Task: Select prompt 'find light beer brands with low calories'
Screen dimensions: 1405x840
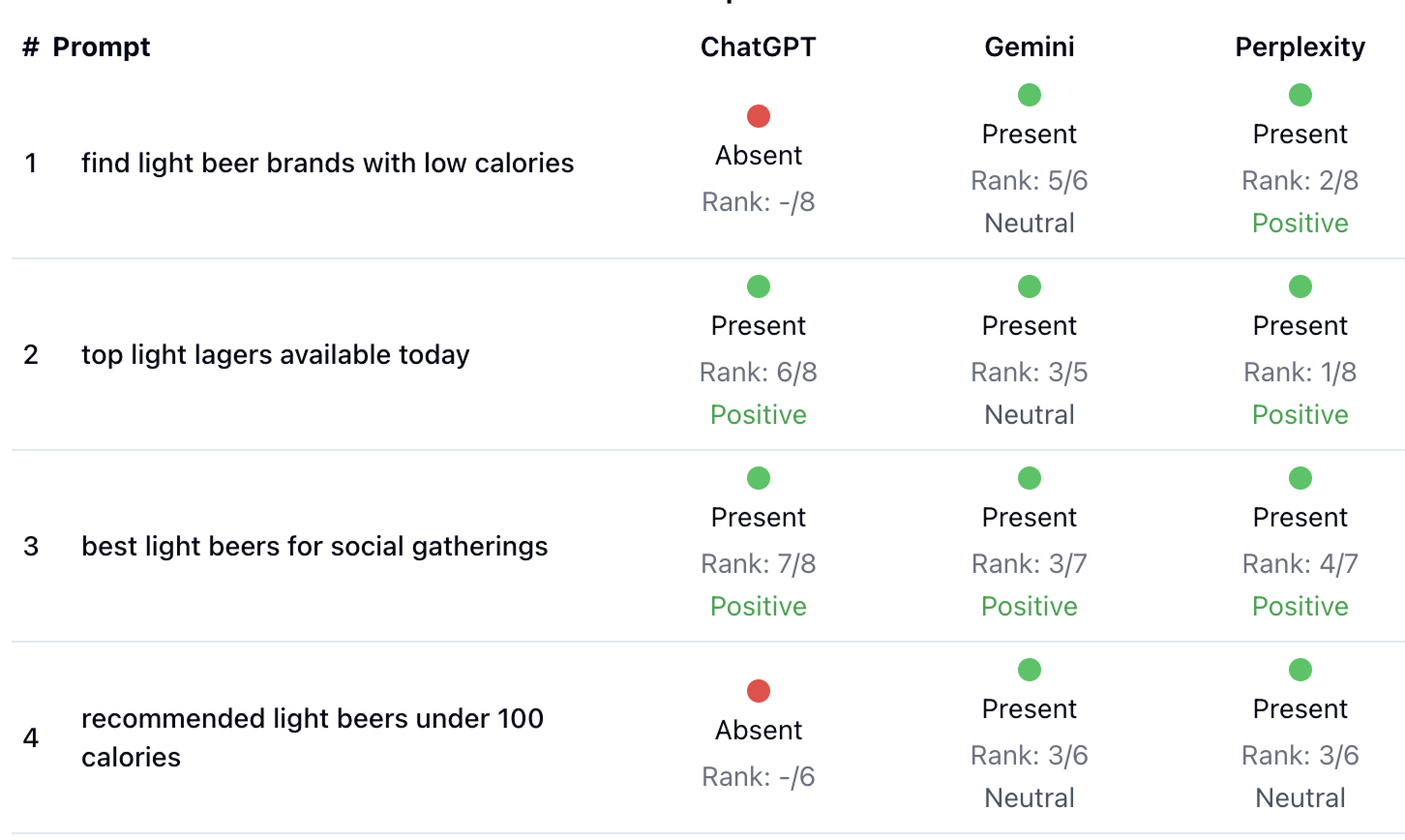Action: pos(327,163)
